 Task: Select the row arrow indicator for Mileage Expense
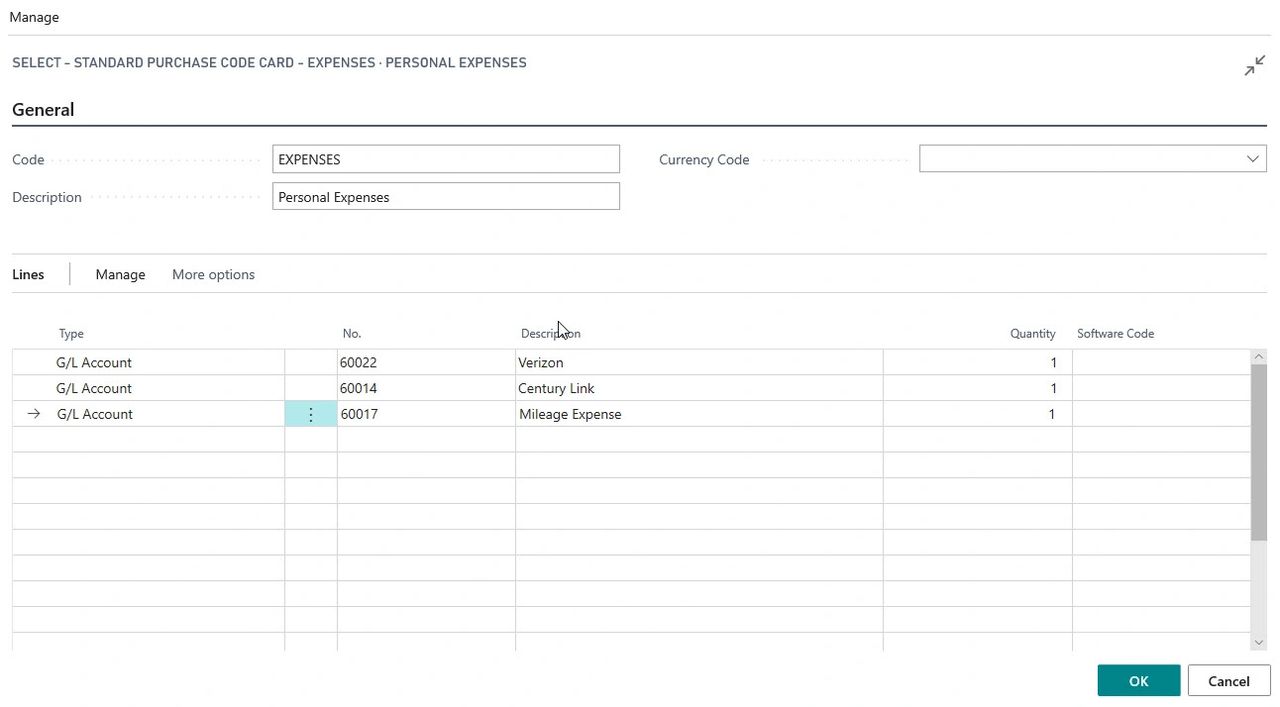(x=33, y=414)
